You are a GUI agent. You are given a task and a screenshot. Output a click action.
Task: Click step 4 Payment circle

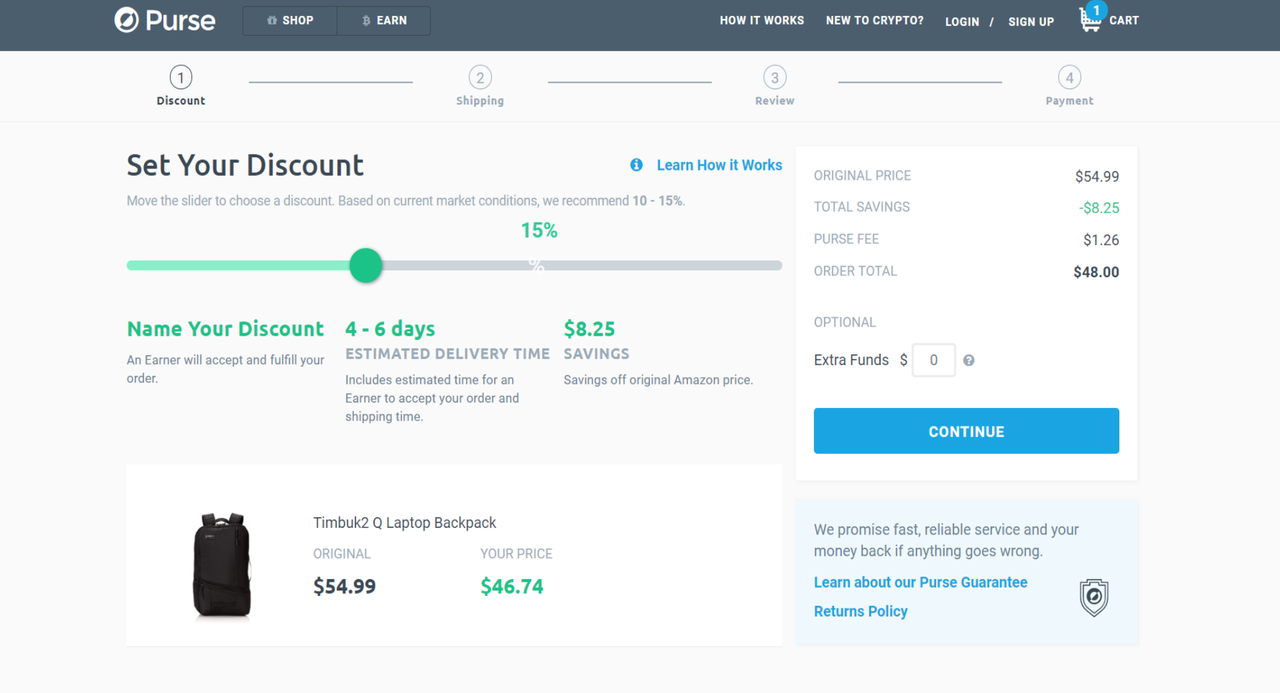(x=1069, y=78)
